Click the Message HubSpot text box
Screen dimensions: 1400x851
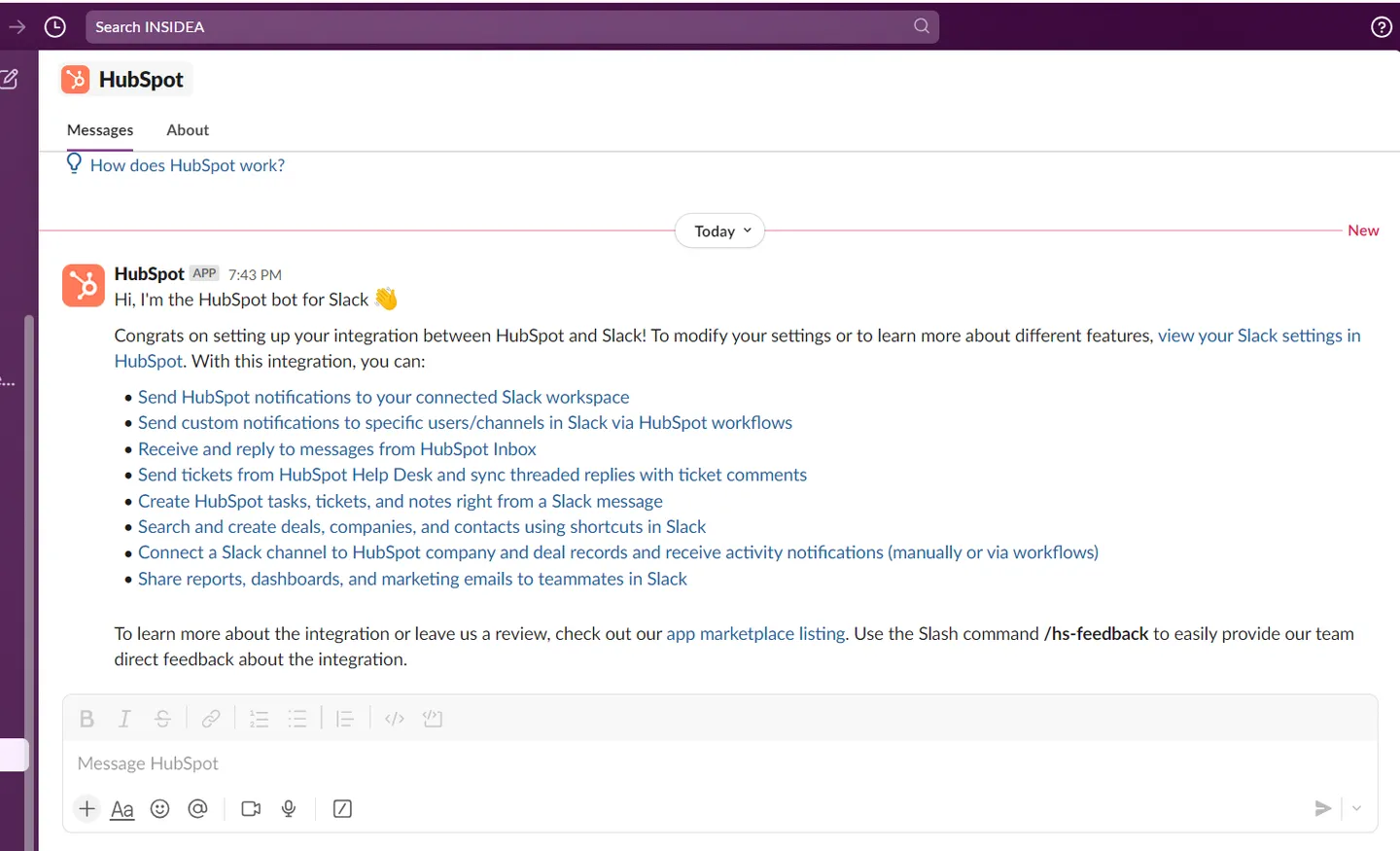click(720, 763)
